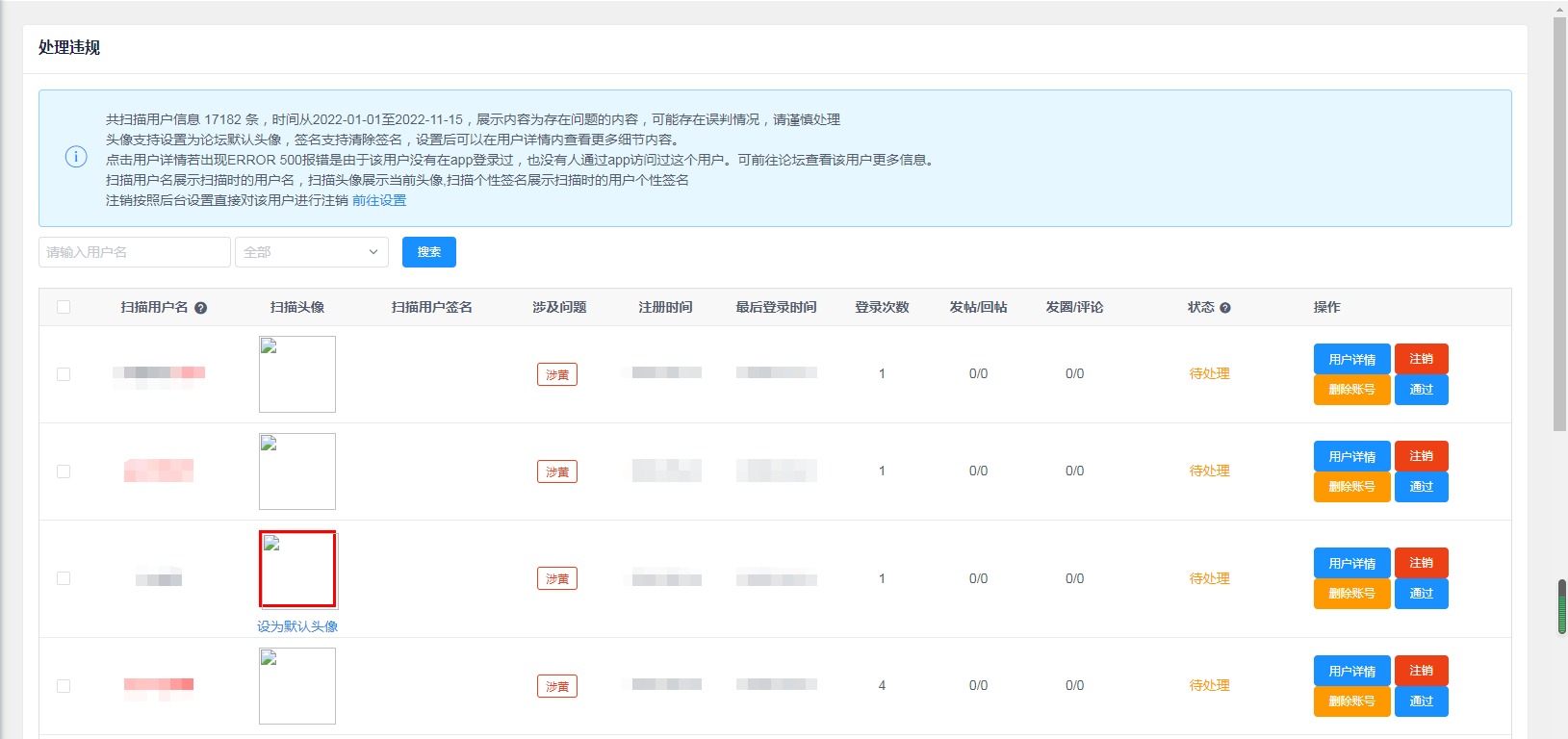Screen dimensions: 1568x739
Task: Click 涉黄 tag in row with 4 logins
Action: pyautogui.click(x=557, y=686)
